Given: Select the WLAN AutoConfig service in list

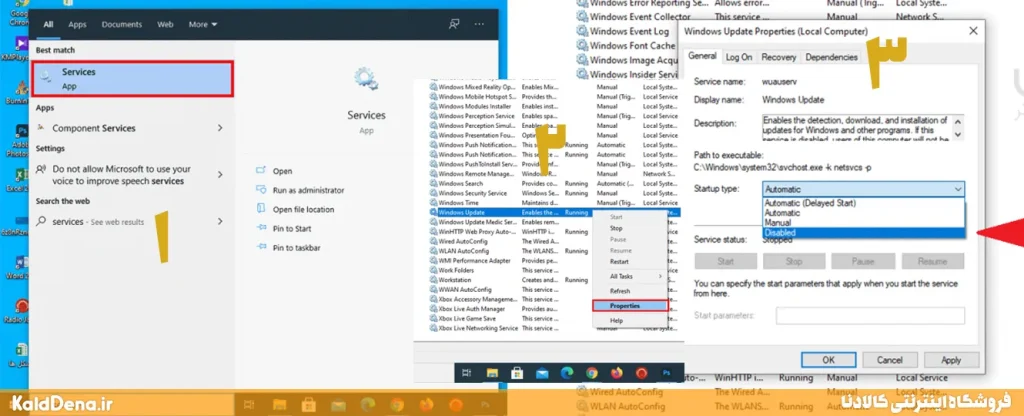Looking at the screenshot, I should point(511,251).
